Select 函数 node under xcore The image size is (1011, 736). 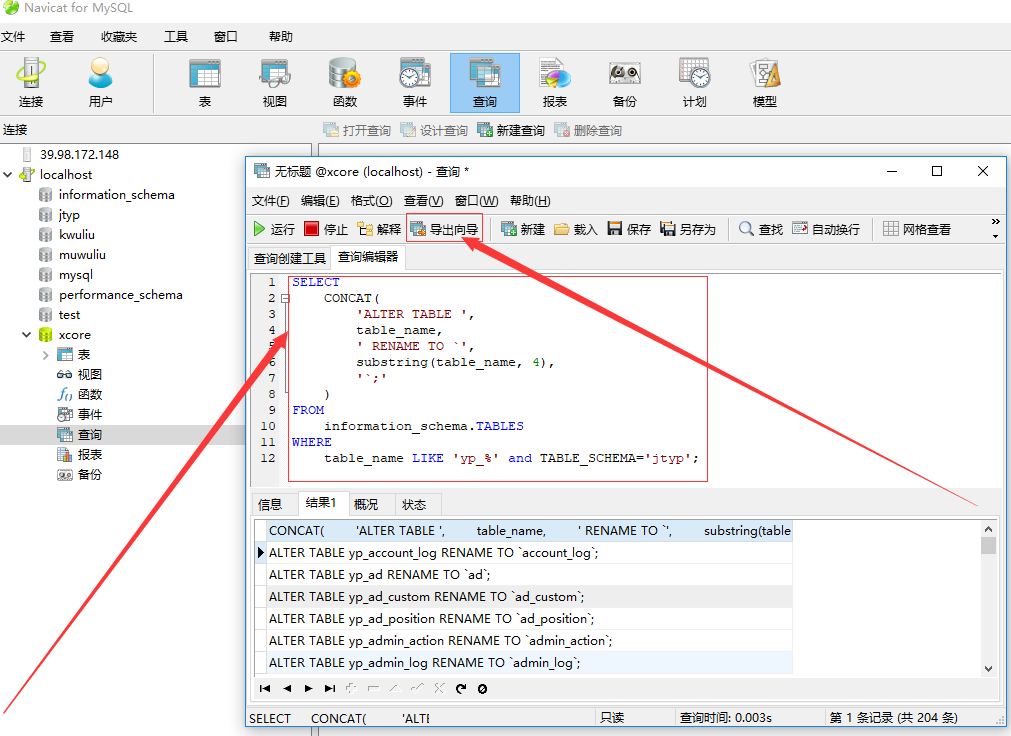click(90, 395)
